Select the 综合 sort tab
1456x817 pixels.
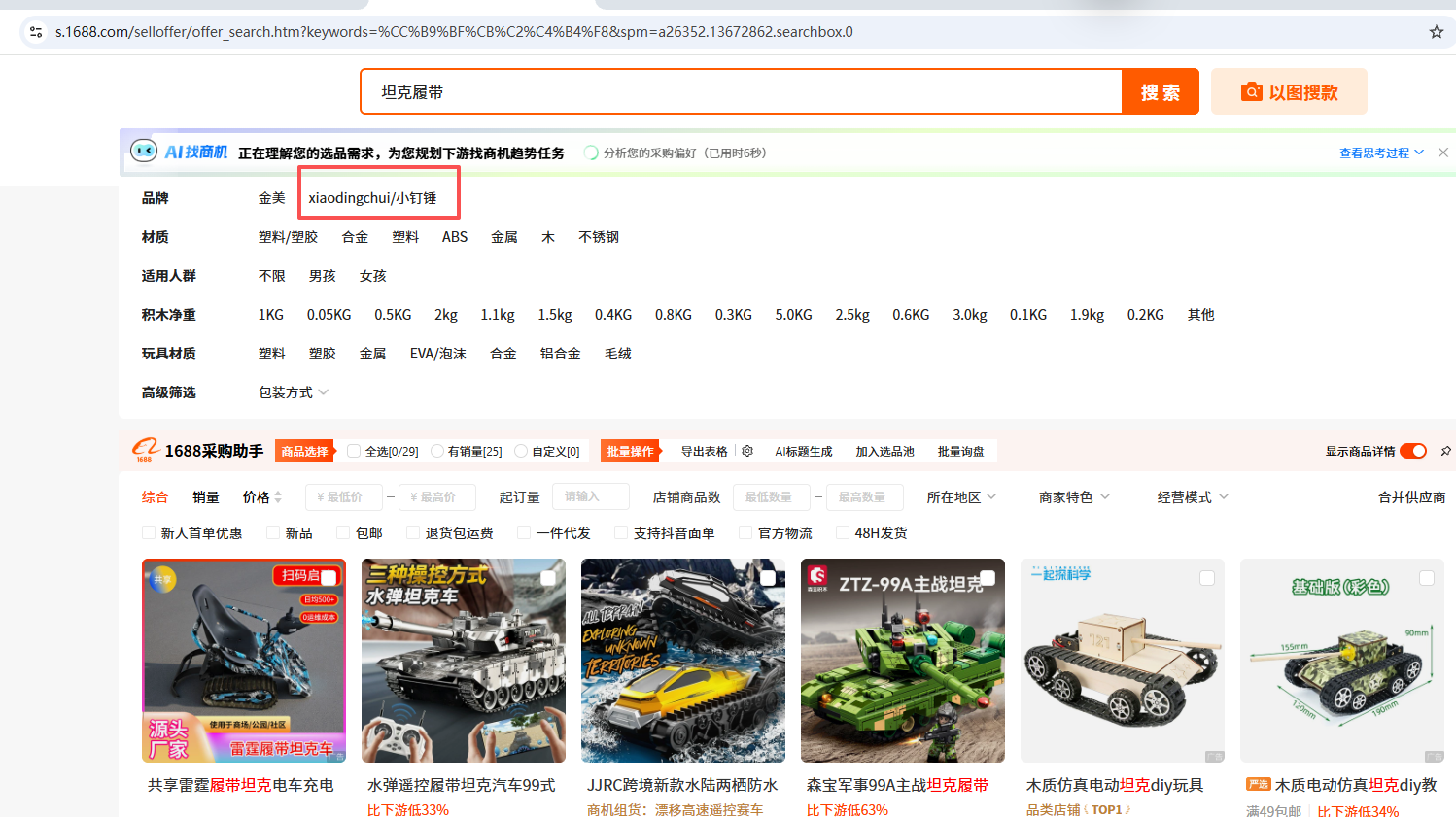[155, 496]
